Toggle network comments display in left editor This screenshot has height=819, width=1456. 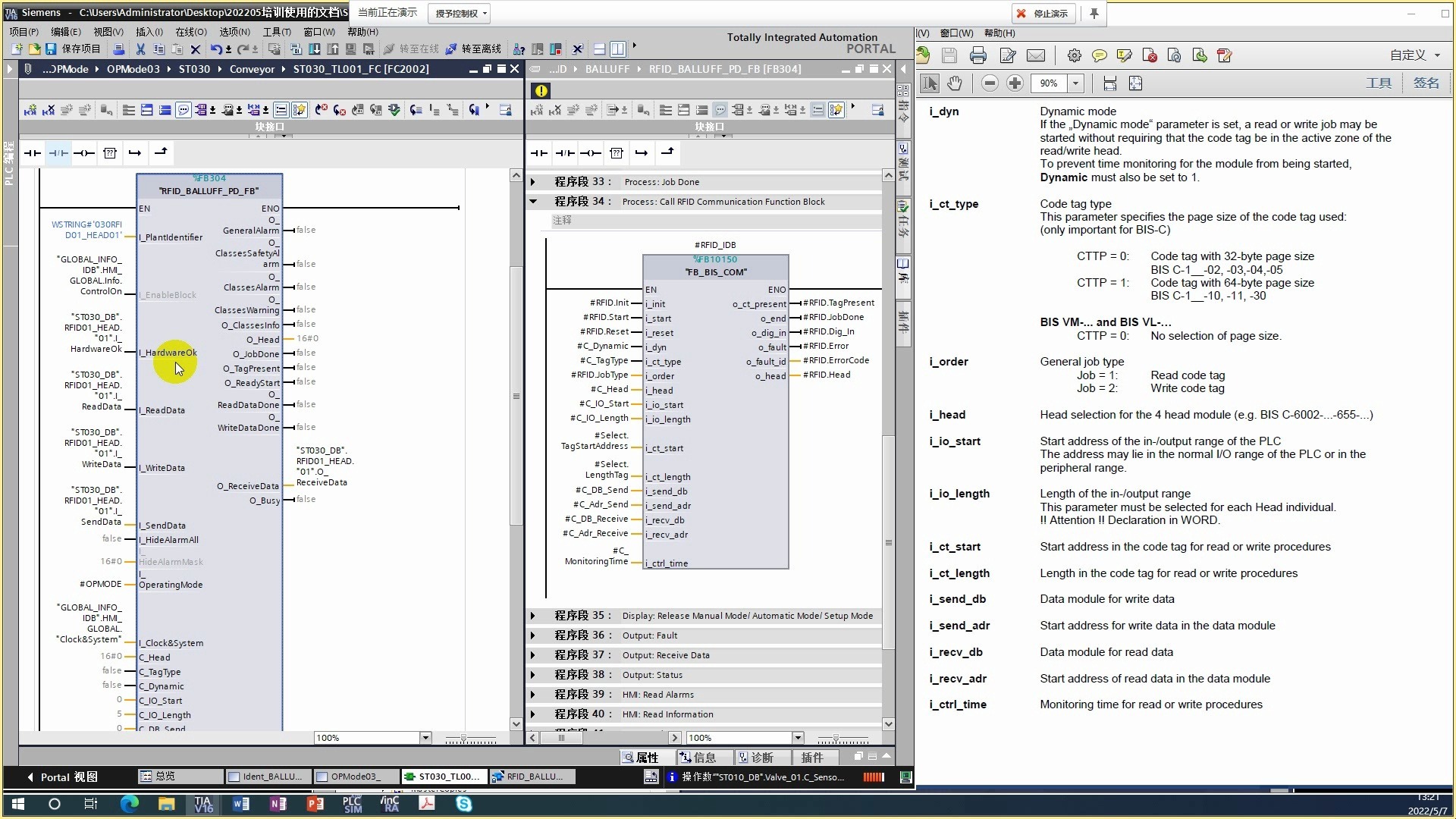click(184, 111)
